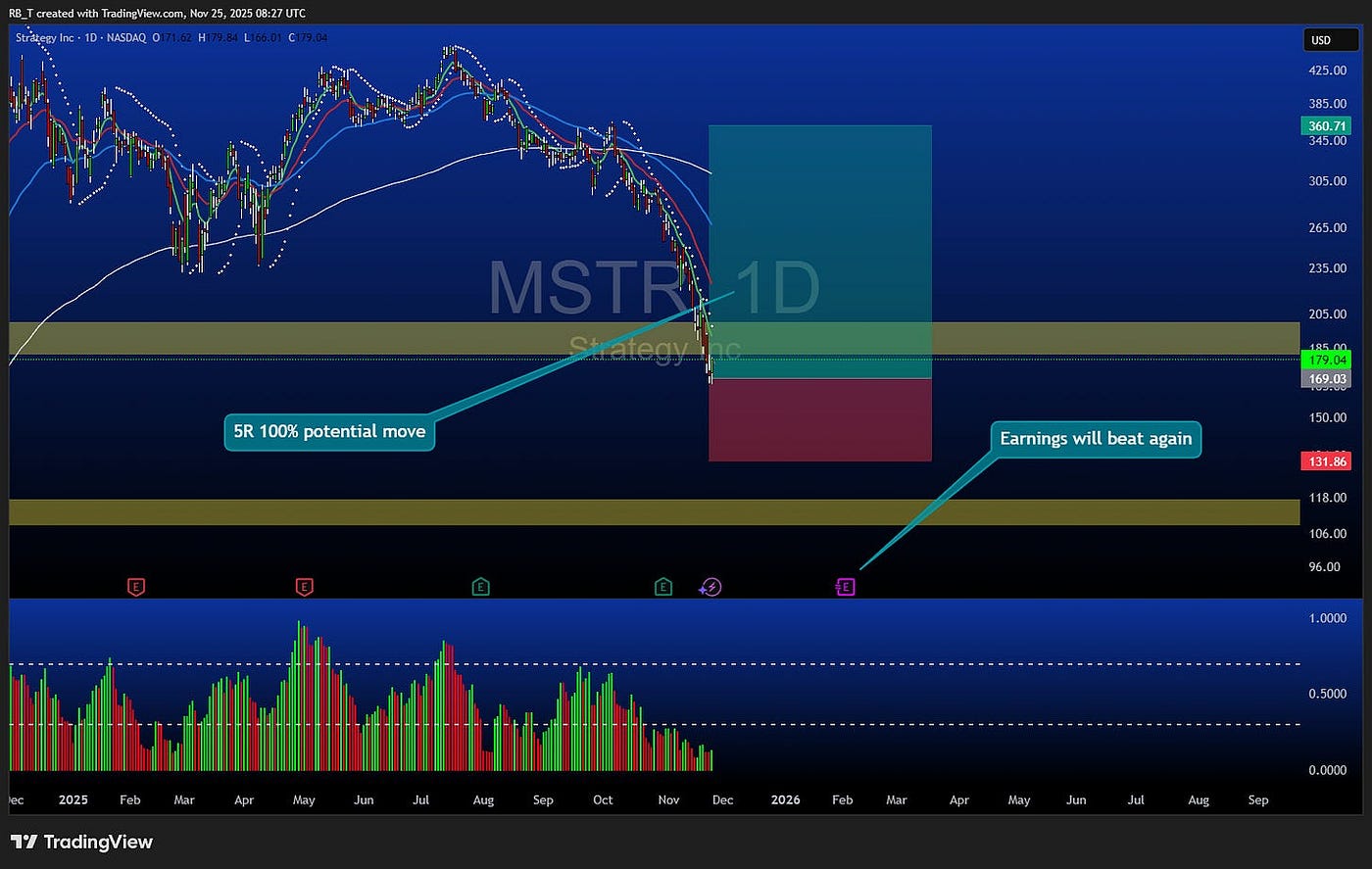Click the 205.00 price axis label

click(x=1327, y=314)
